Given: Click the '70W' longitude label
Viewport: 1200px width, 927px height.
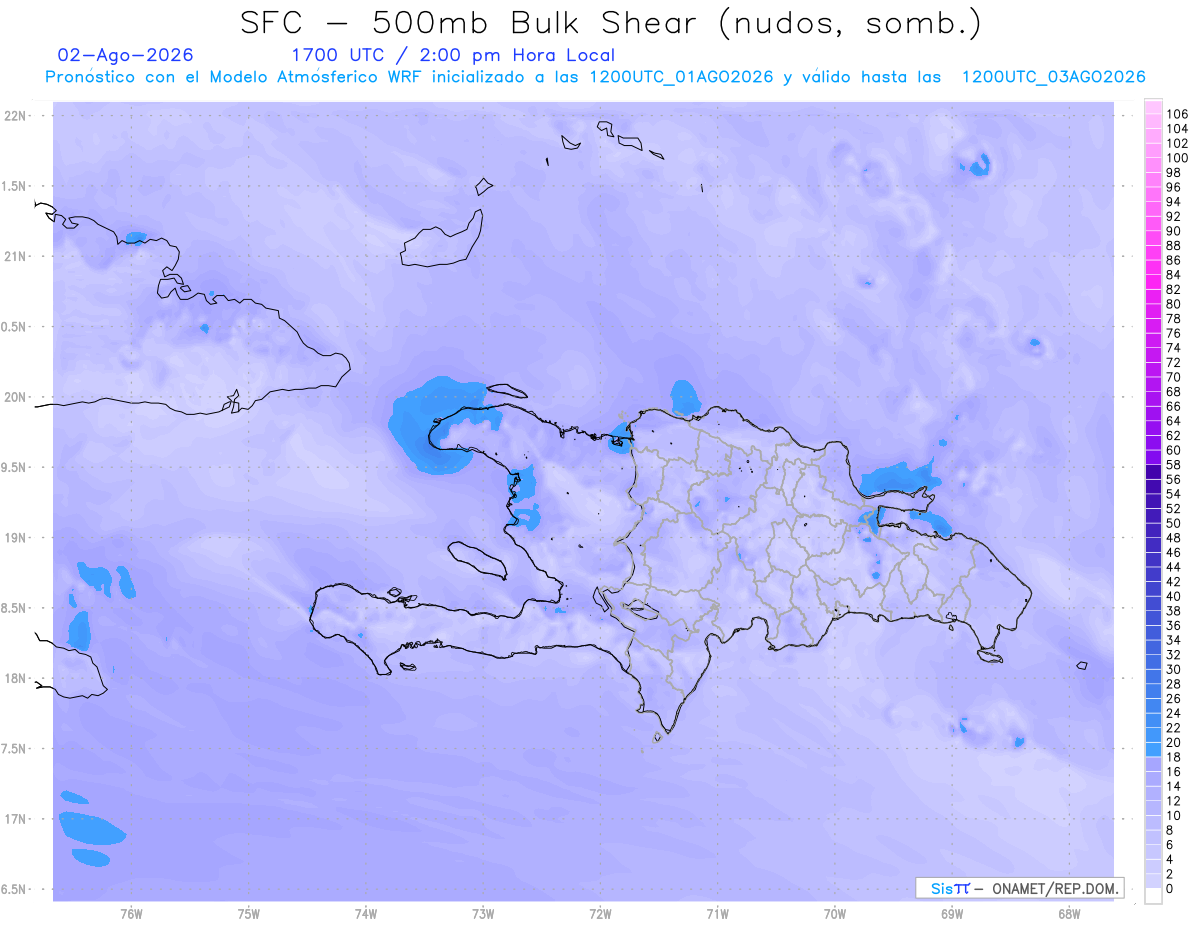Looking at the screenshot, I should point(835,914).
